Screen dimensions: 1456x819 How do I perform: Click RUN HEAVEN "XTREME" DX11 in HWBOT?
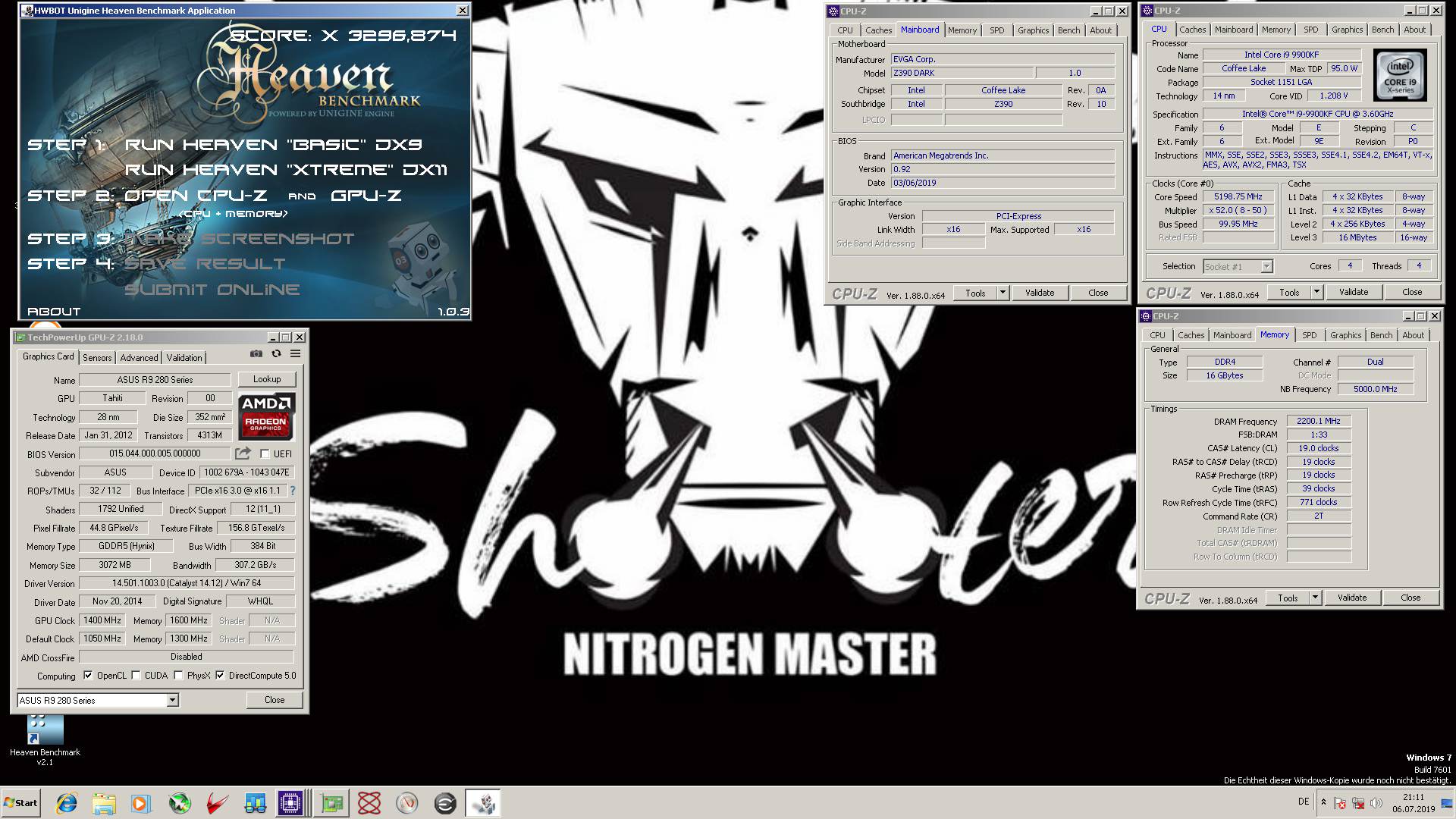286,169
